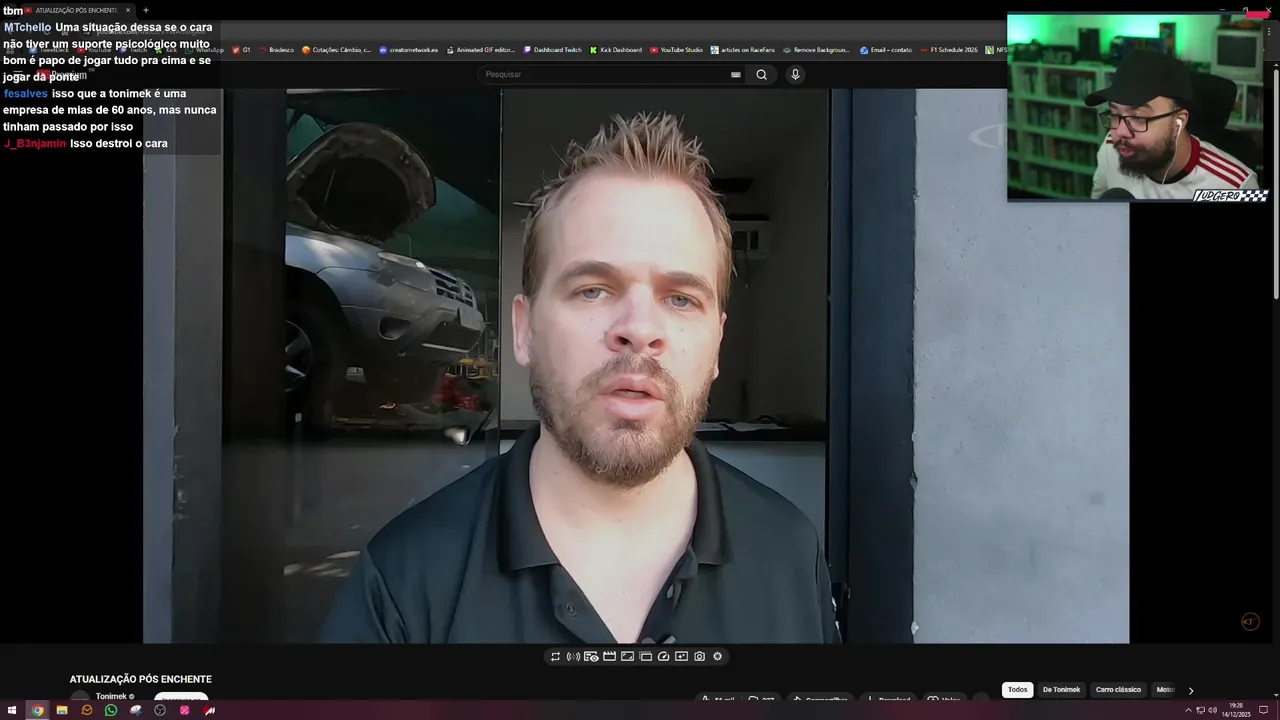
Task: Open the Animated GIF editor bookmark
Action: click(481, 50)
